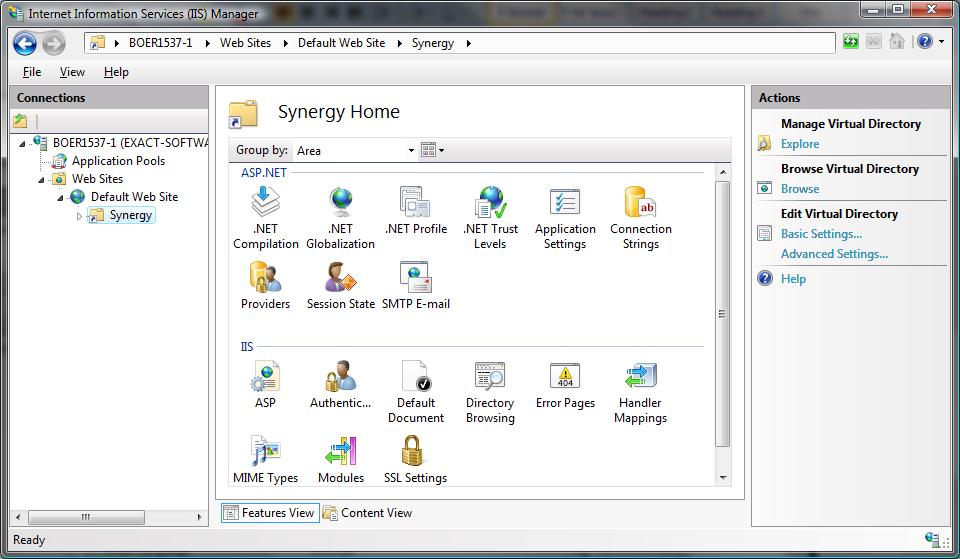Click the Help link in Actions pane

(793, 279)
